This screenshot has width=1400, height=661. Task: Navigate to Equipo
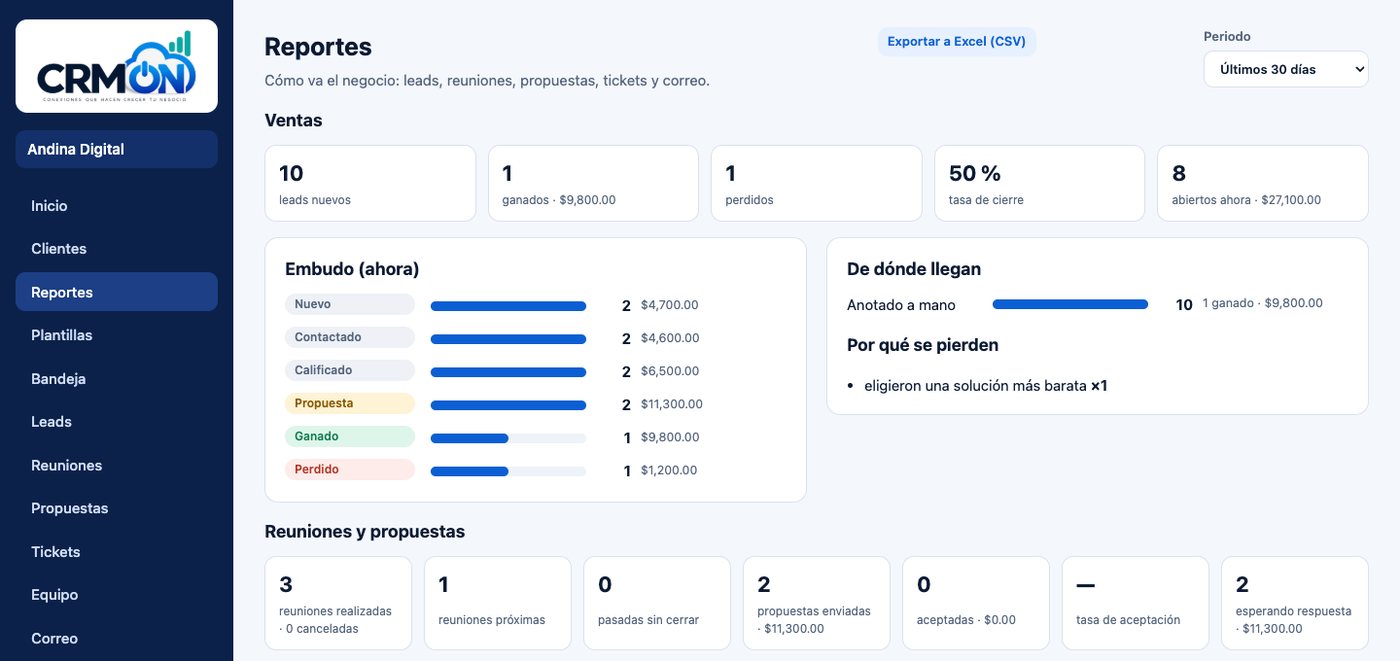coord(116,595)
